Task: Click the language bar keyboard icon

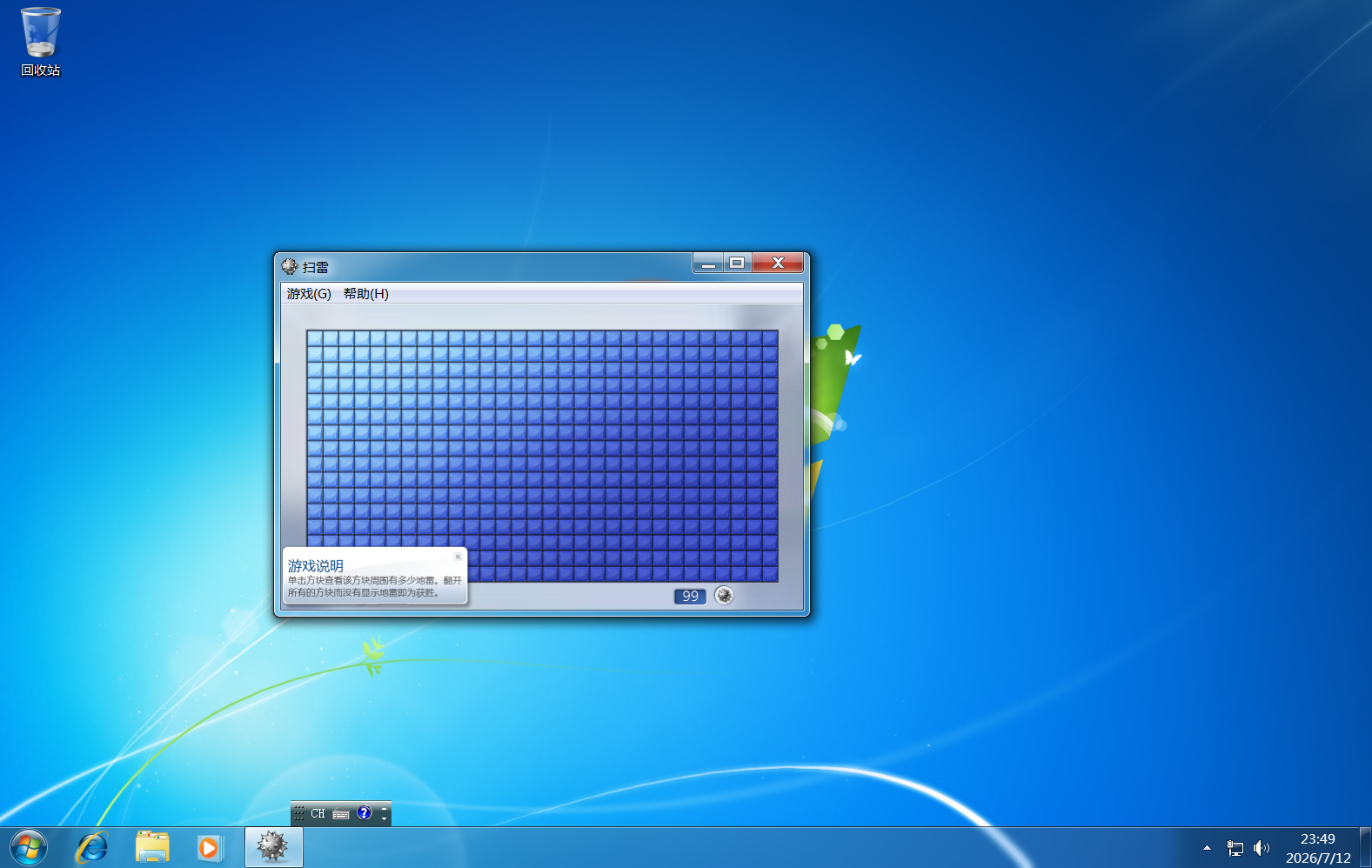Action: pyautogui.click(x=341, y=814)
